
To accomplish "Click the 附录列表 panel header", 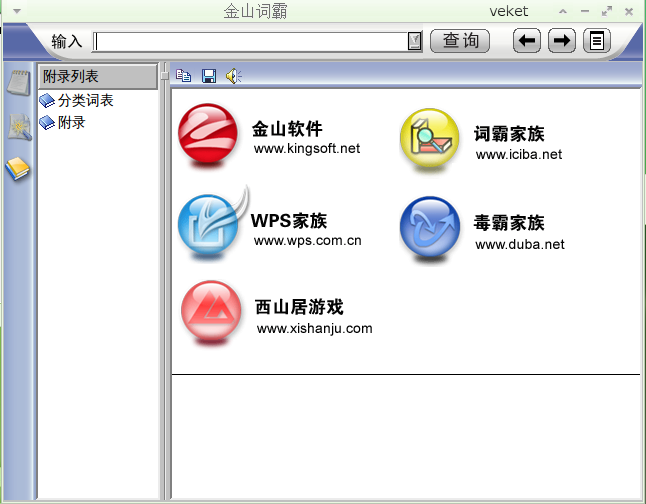I will (x=98, y=76).
